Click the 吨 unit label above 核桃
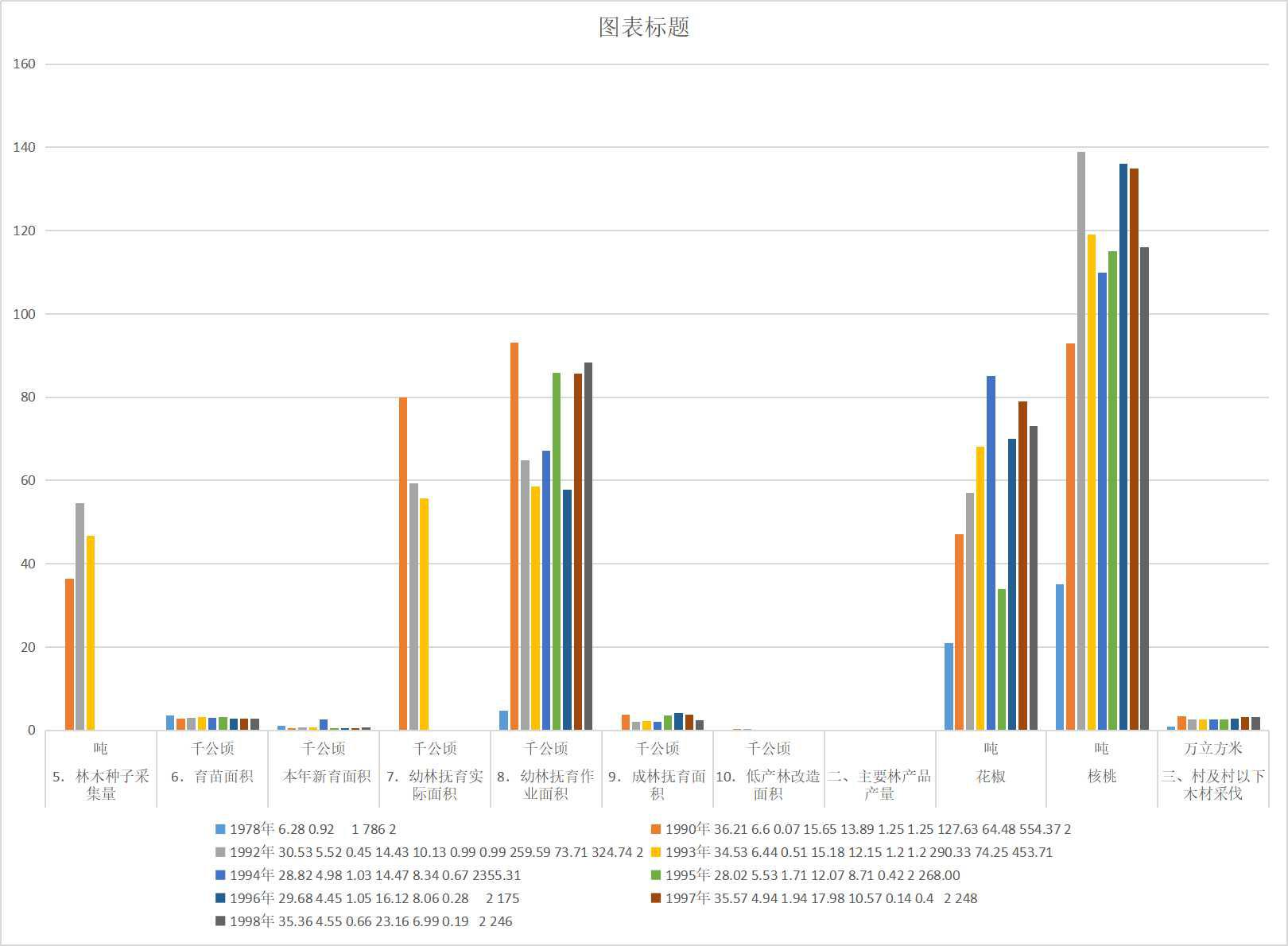The image size is (1288, 946). coord(1102,748)
